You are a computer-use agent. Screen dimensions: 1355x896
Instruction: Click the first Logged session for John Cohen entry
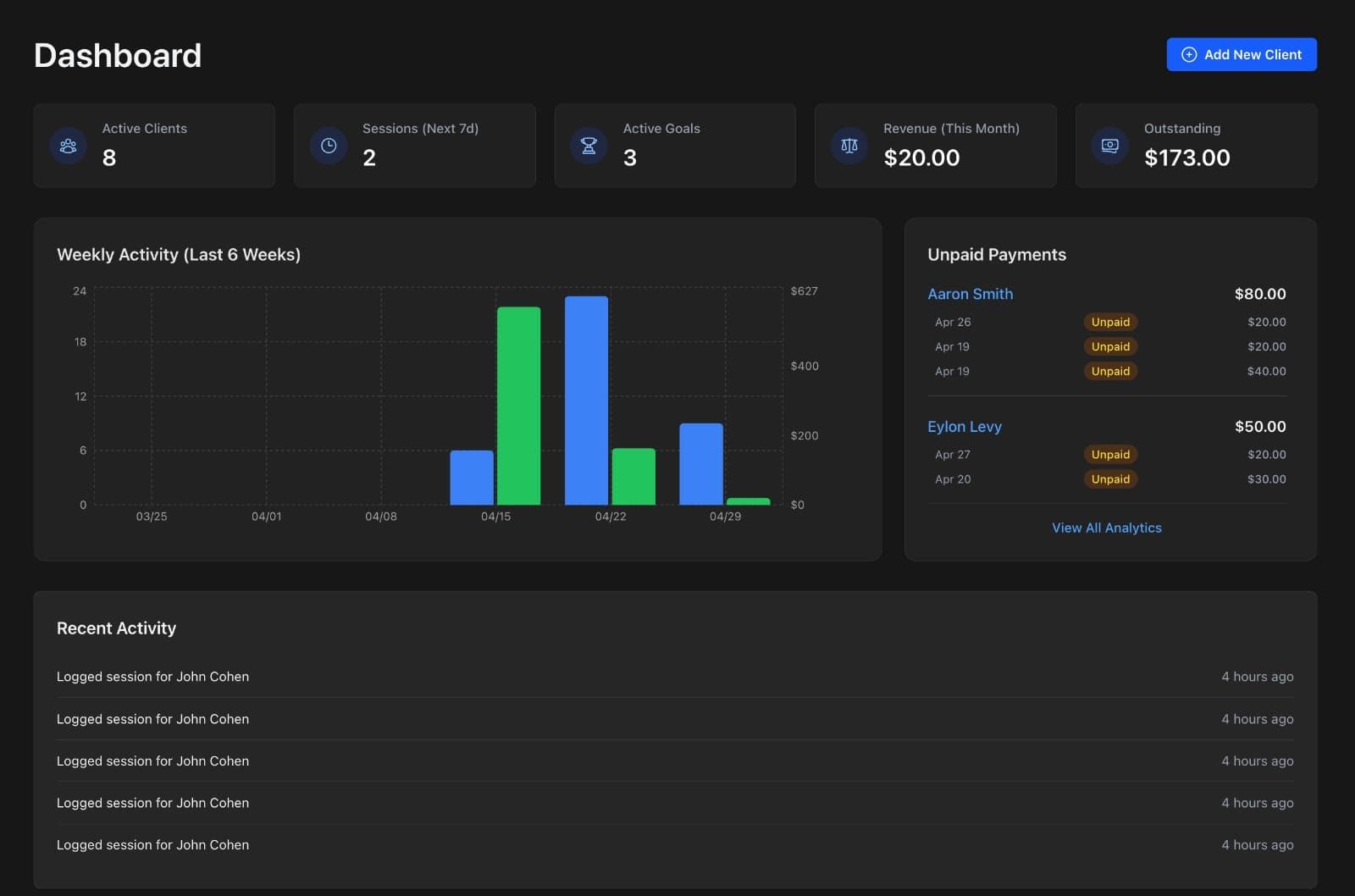coord(152,676)
